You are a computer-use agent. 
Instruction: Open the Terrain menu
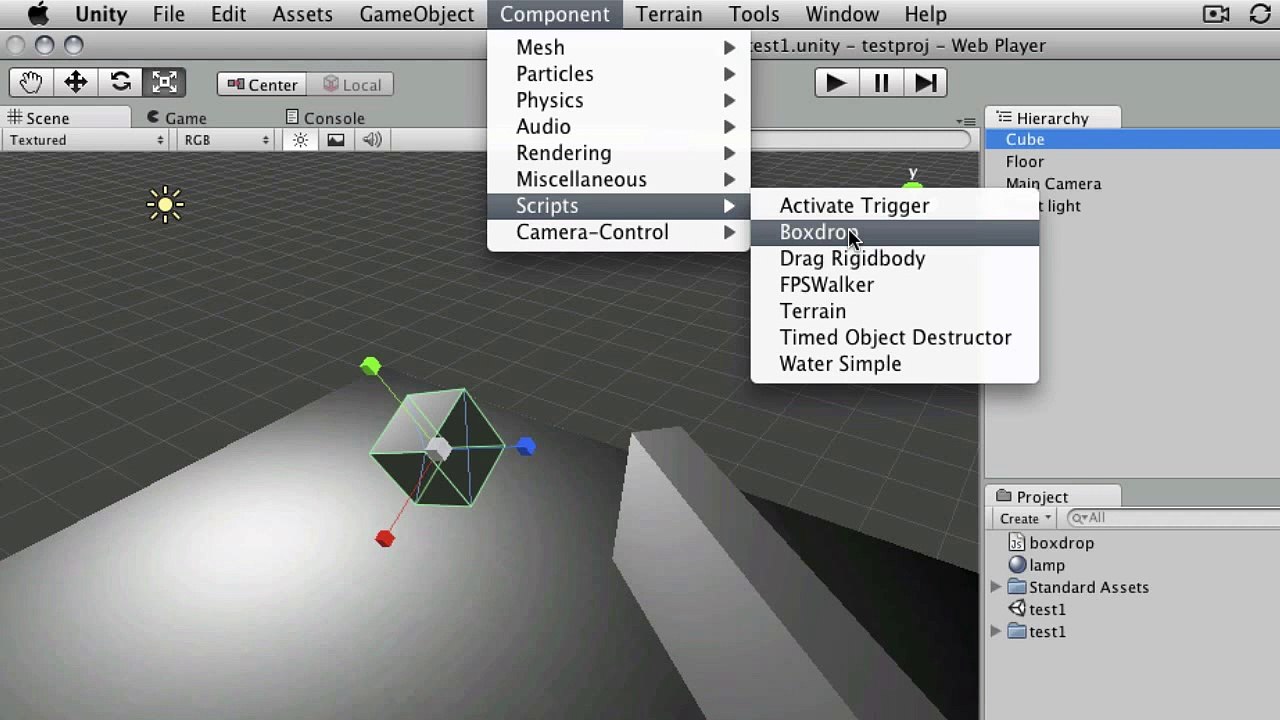coord(669,14)
